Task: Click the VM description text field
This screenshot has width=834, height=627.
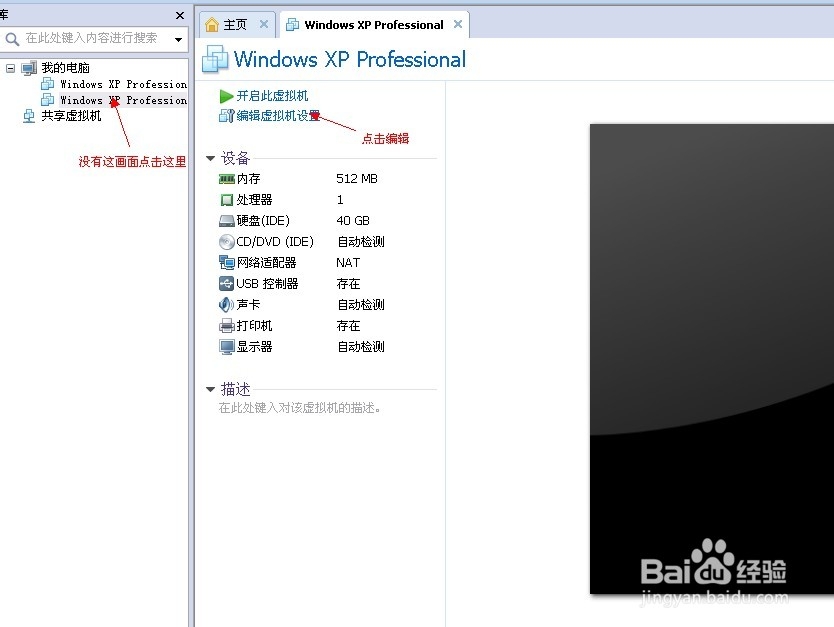Action: tap(299, 408)
